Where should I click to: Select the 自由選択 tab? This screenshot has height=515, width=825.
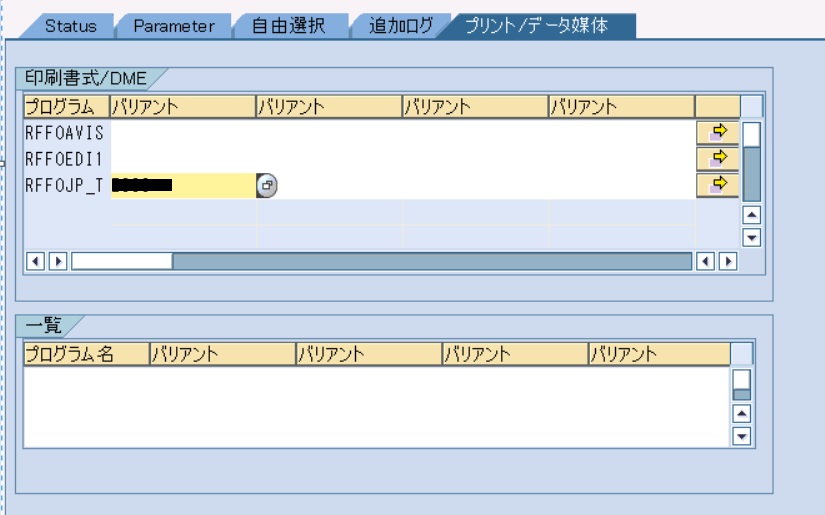tap(289, 26)
